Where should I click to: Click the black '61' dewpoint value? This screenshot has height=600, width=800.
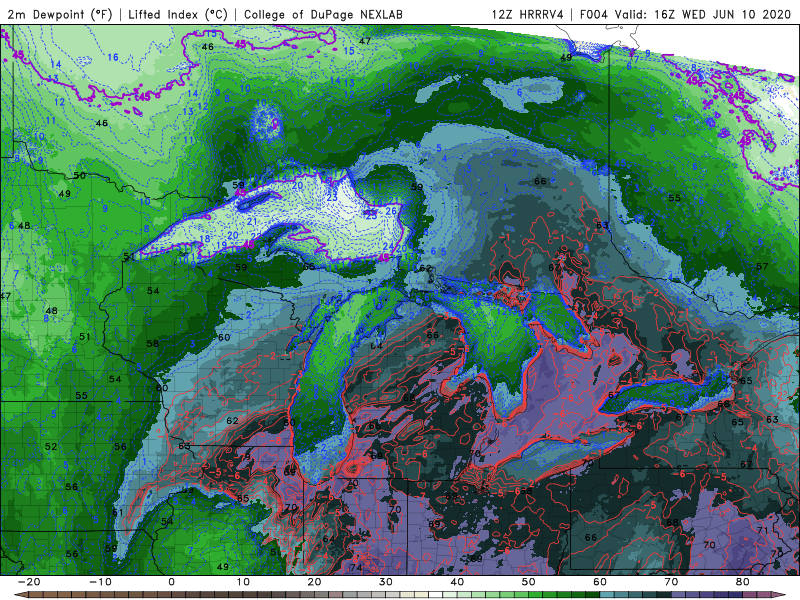pos(117,512)
